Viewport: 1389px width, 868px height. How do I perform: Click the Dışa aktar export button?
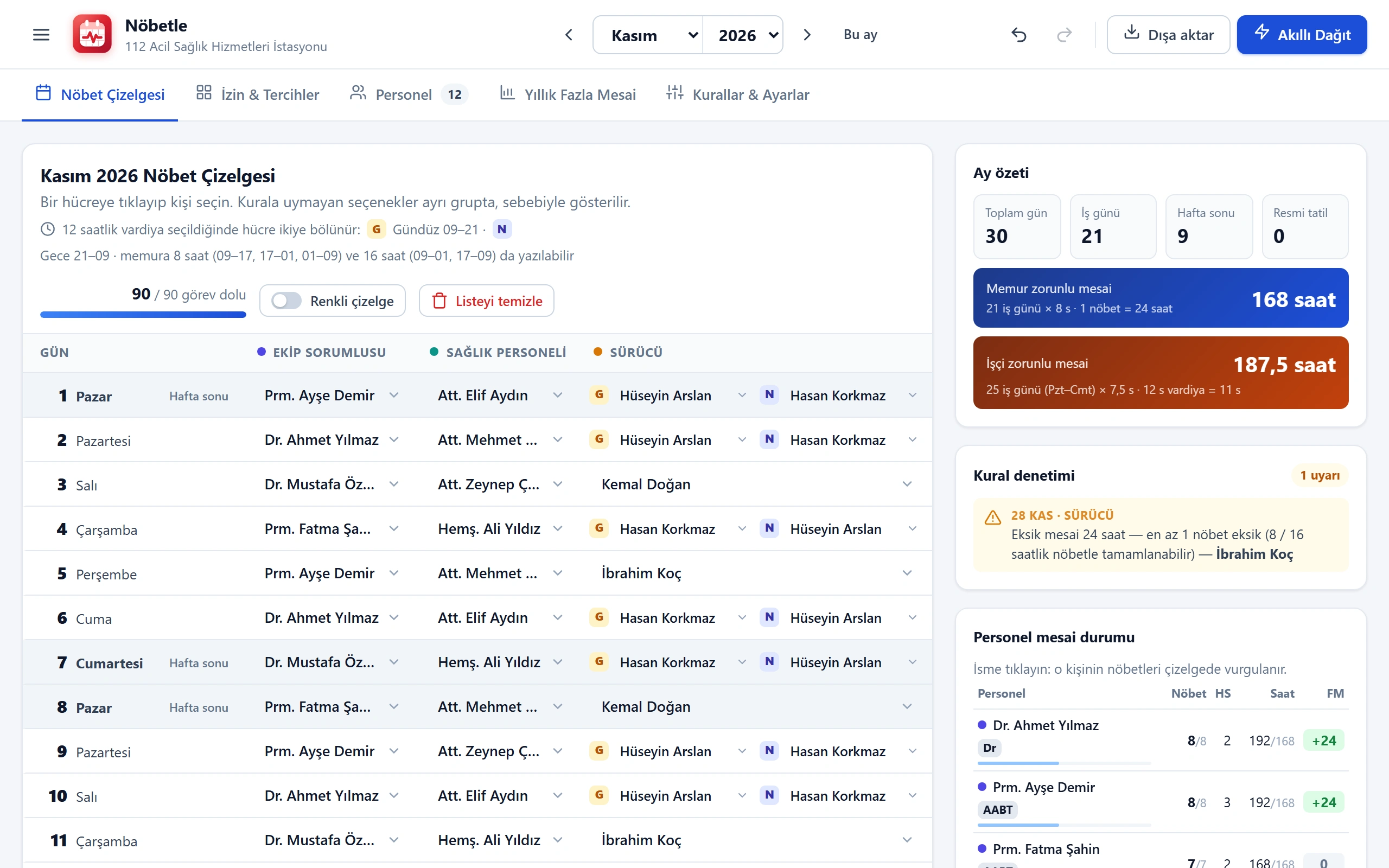coord(1168,35)
